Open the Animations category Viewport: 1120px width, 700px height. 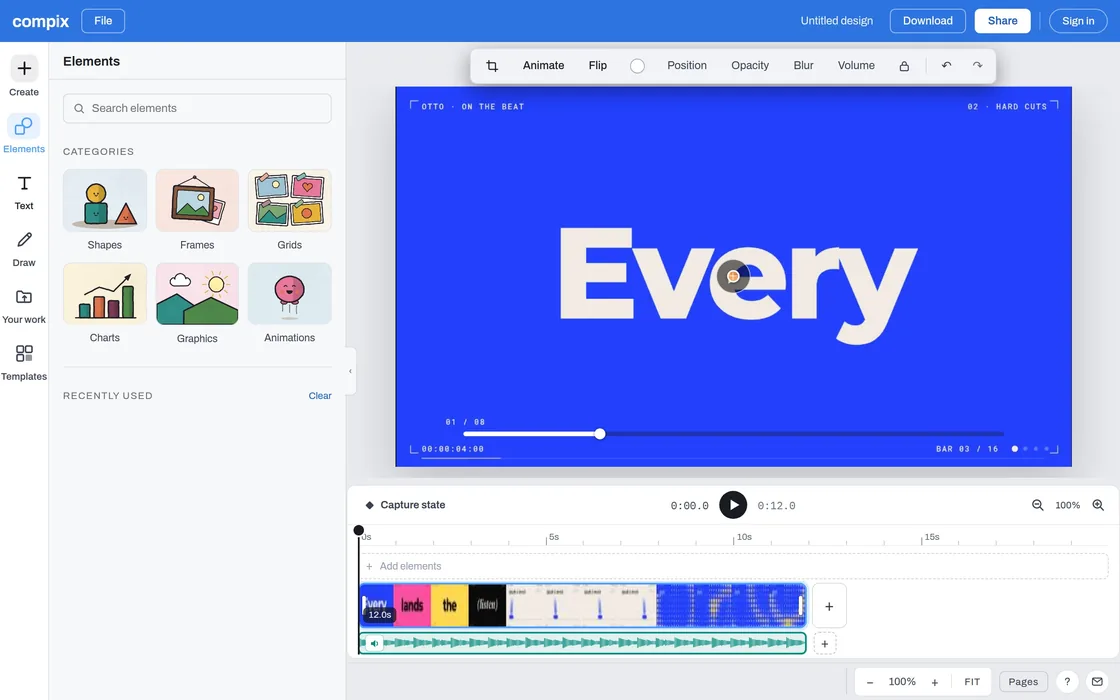(289, 304)
